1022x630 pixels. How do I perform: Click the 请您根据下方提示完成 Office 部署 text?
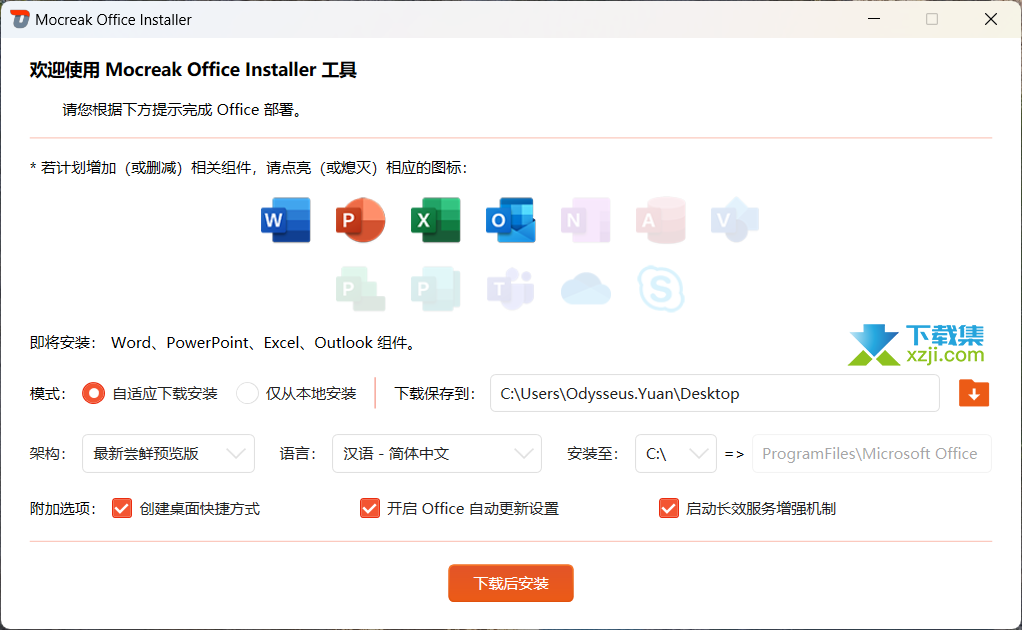pyautogui.click(x=182, y=109)
